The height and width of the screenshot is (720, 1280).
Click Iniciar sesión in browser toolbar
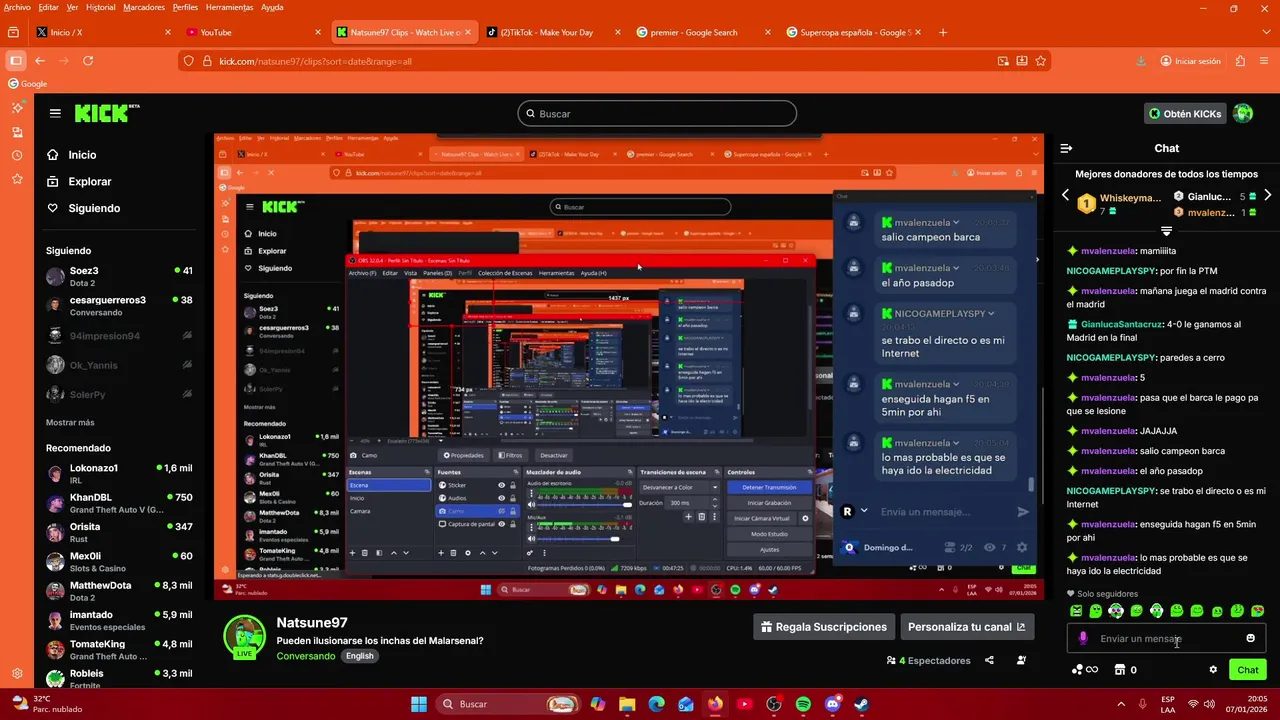[1190, 61]
